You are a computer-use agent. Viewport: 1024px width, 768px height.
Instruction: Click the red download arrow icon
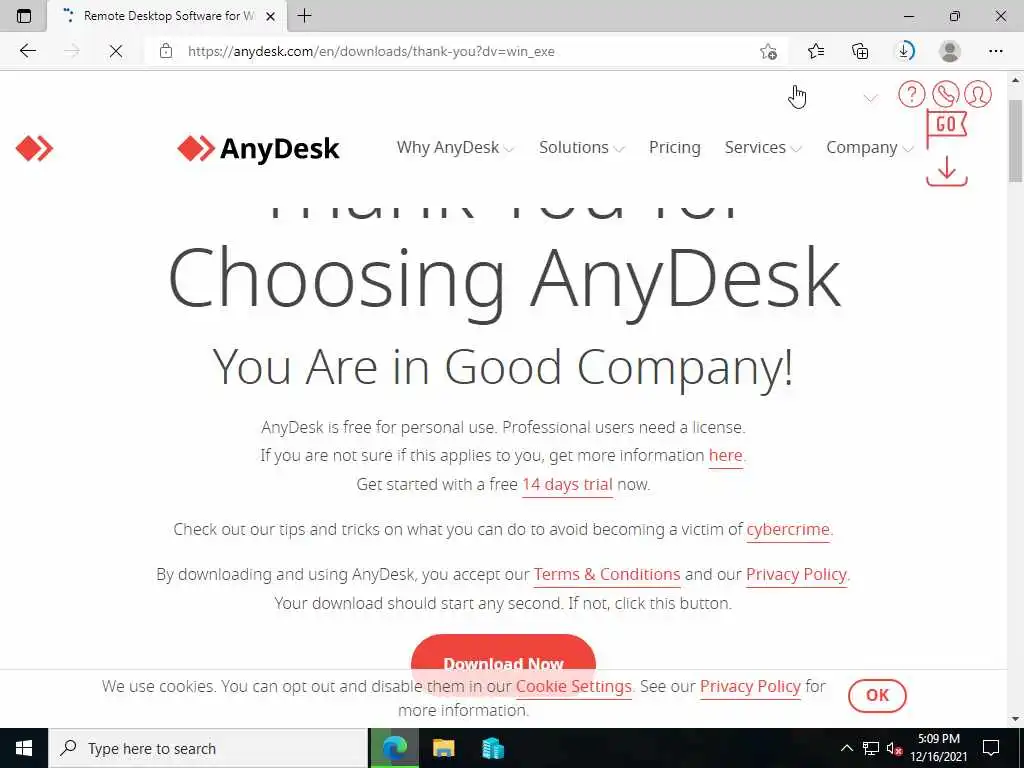tap(946, 171)
